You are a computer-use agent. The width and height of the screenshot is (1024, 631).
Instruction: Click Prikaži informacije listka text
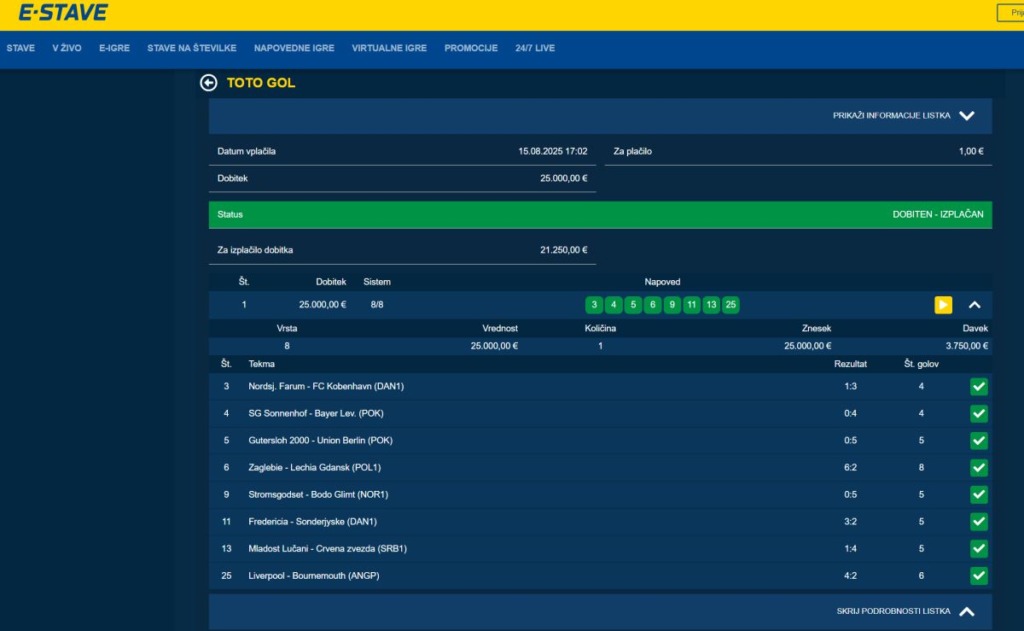pyautogui.click(x=891, y=116)
